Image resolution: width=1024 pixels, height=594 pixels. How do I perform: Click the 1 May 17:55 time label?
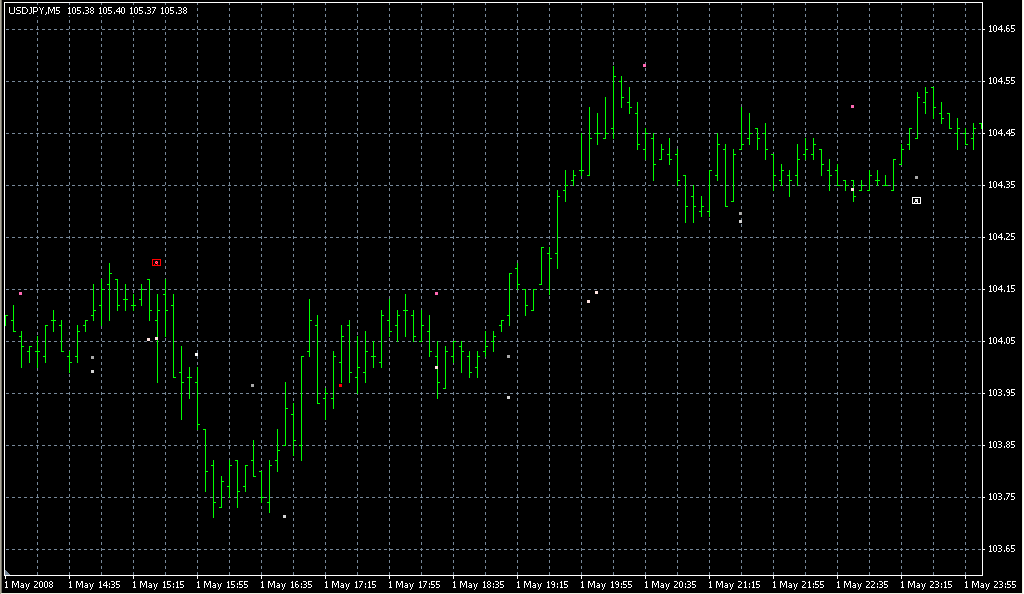414,585
